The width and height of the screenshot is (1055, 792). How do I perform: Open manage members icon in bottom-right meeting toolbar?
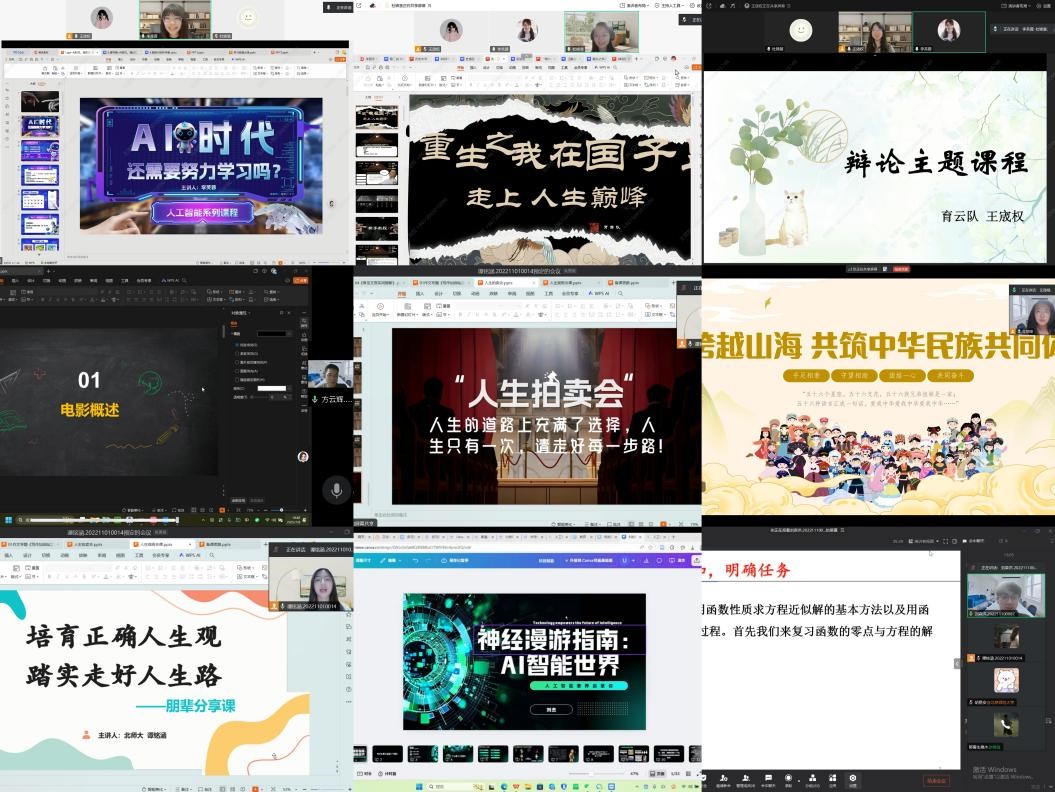(746, 778)
